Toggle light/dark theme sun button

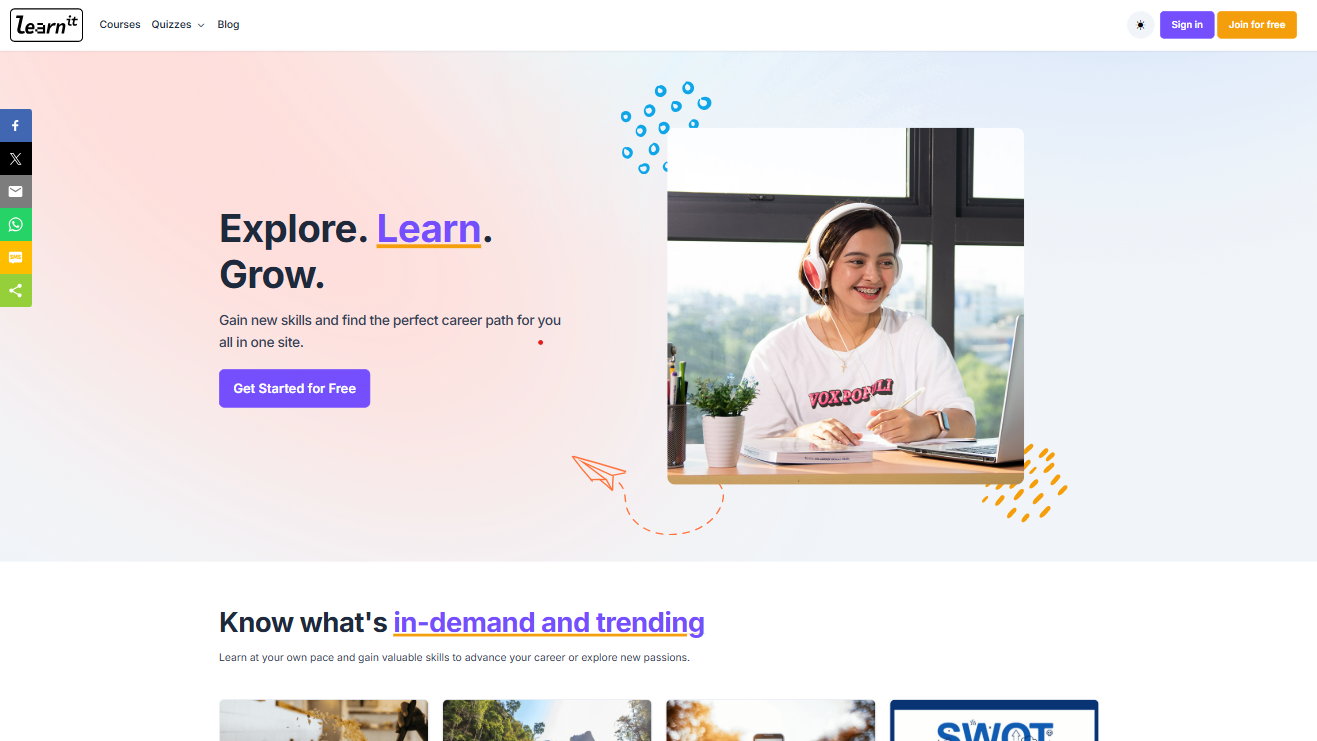pos(1140,25)
